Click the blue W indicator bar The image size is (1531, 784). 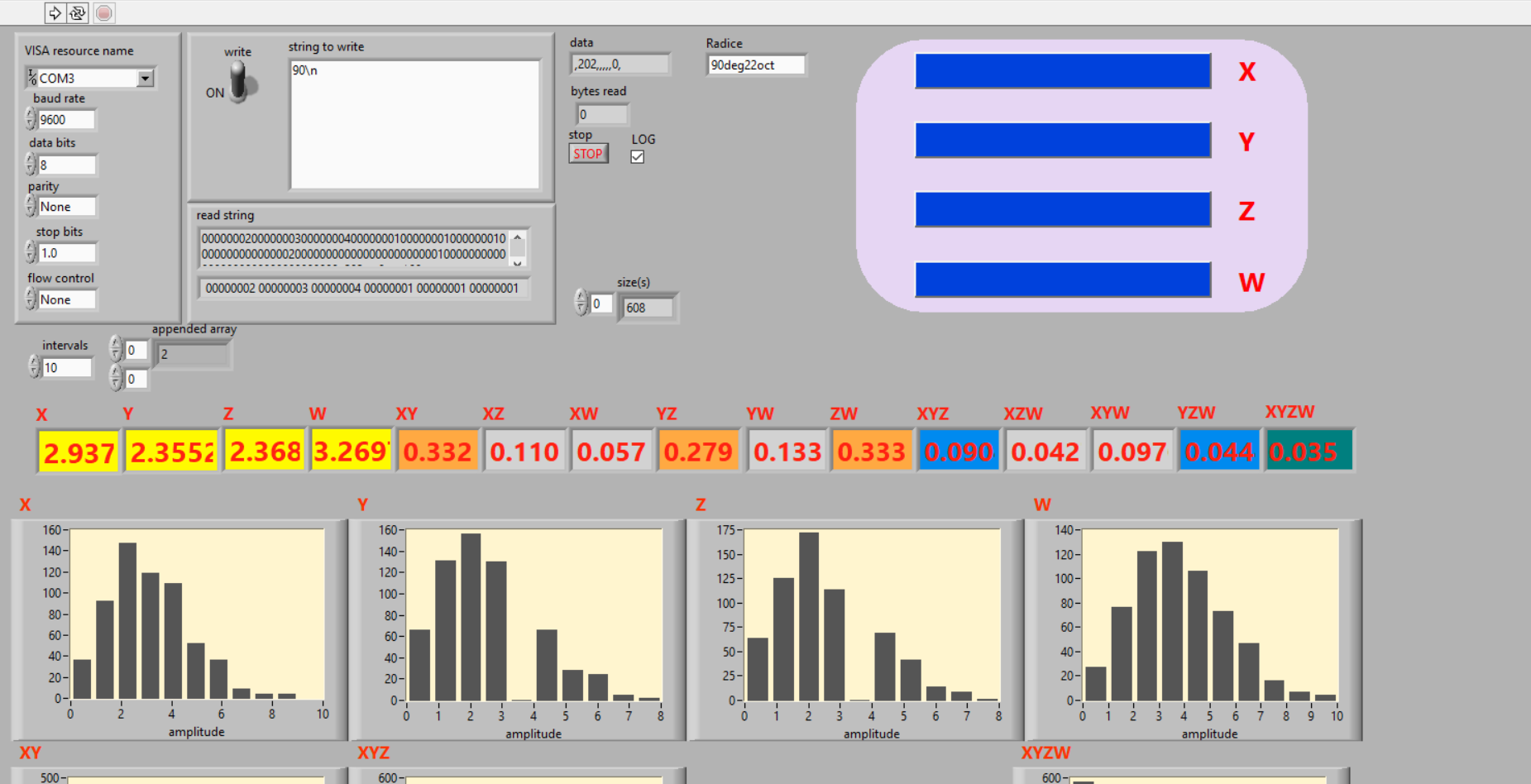tap(1063, 280)
